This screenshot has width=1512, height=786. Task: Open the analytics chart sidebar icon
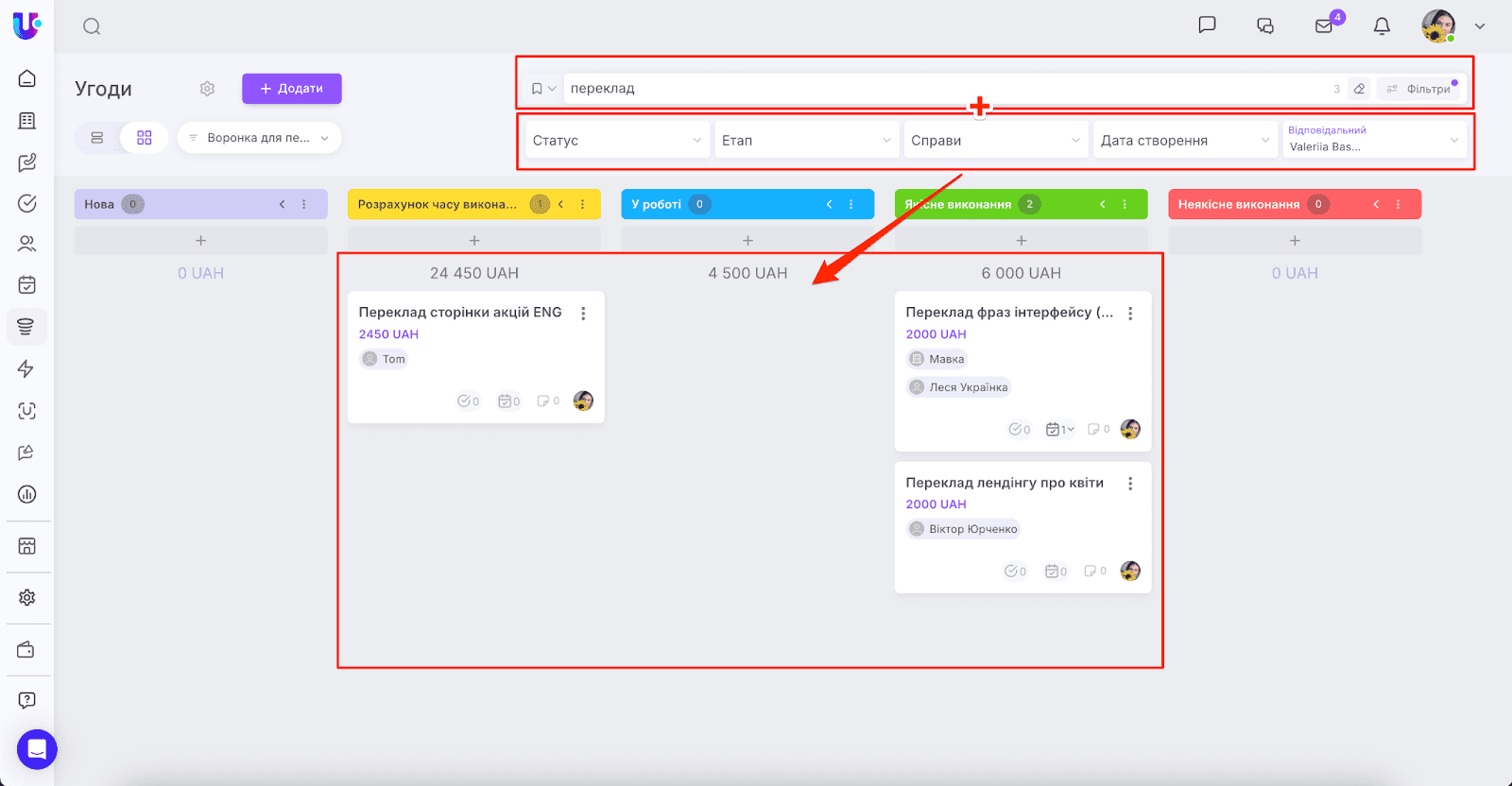pyautogui.click(x=27, y=494)
